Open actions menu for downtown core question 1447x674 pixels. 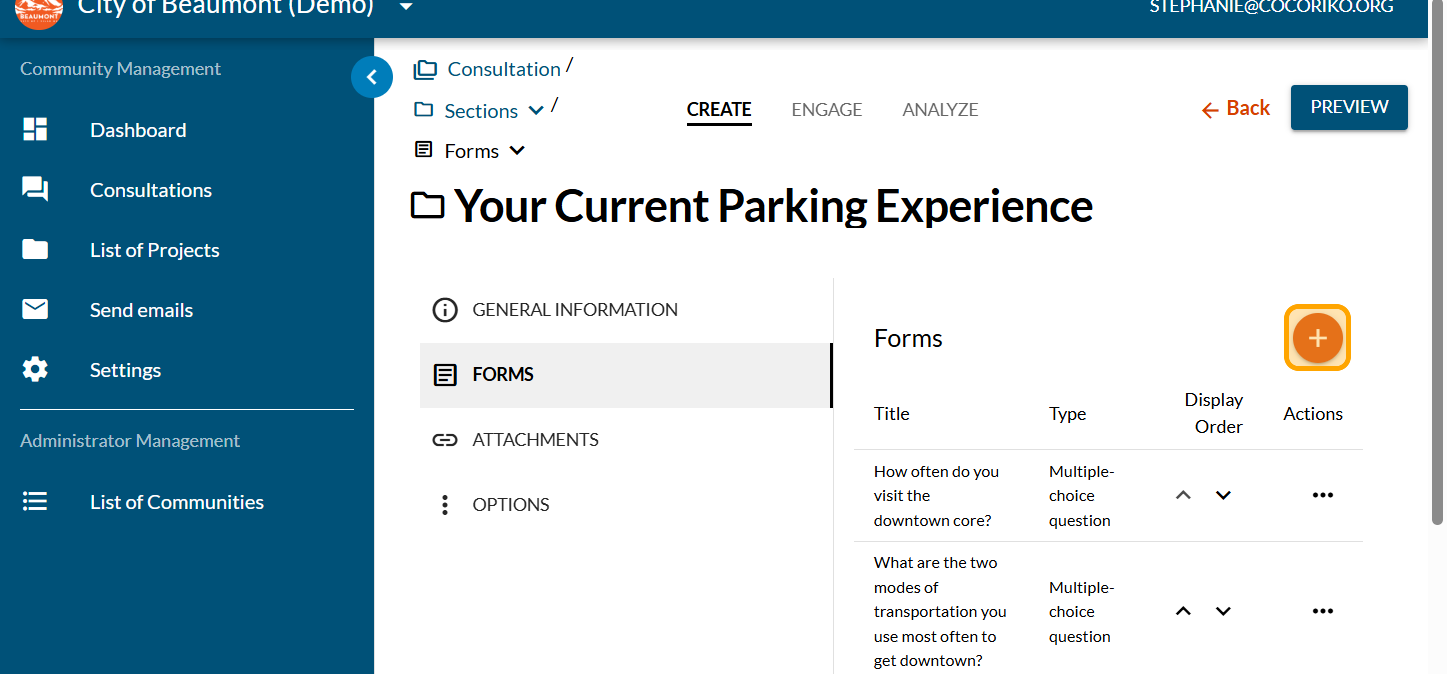coord(1322,495)
